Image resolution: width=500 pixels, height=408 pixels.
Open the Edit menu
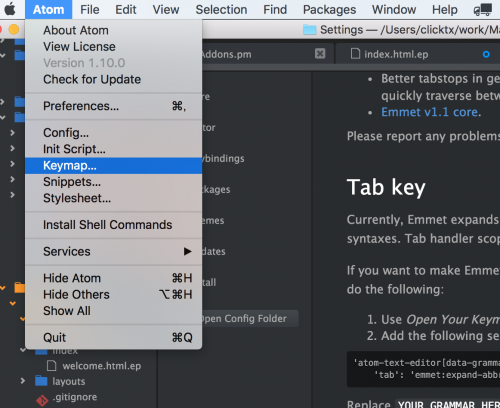(126, 10)
